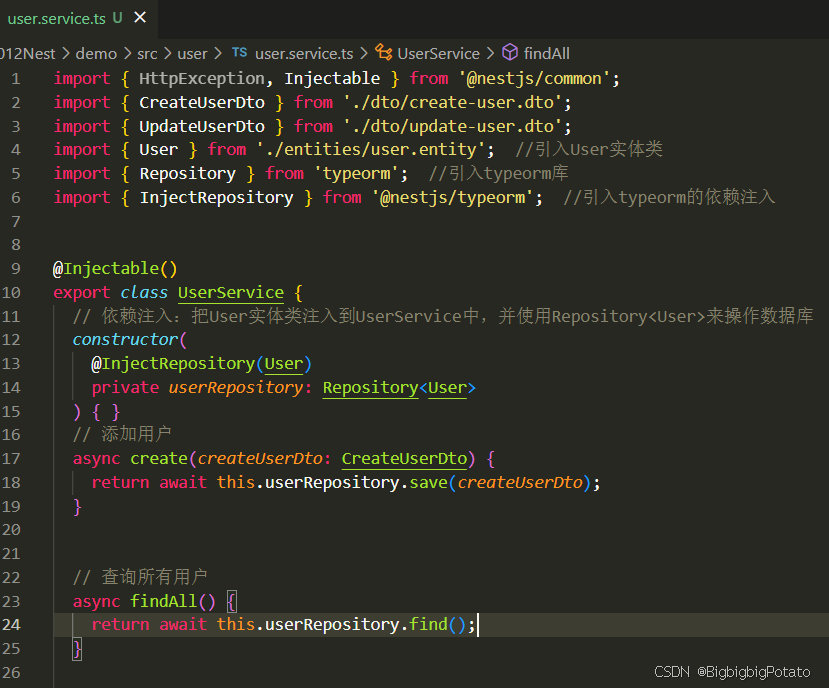Select the user.service.ts editor tab
The height and width of the screenshot is (688, 829).
(x=78, y=19)
